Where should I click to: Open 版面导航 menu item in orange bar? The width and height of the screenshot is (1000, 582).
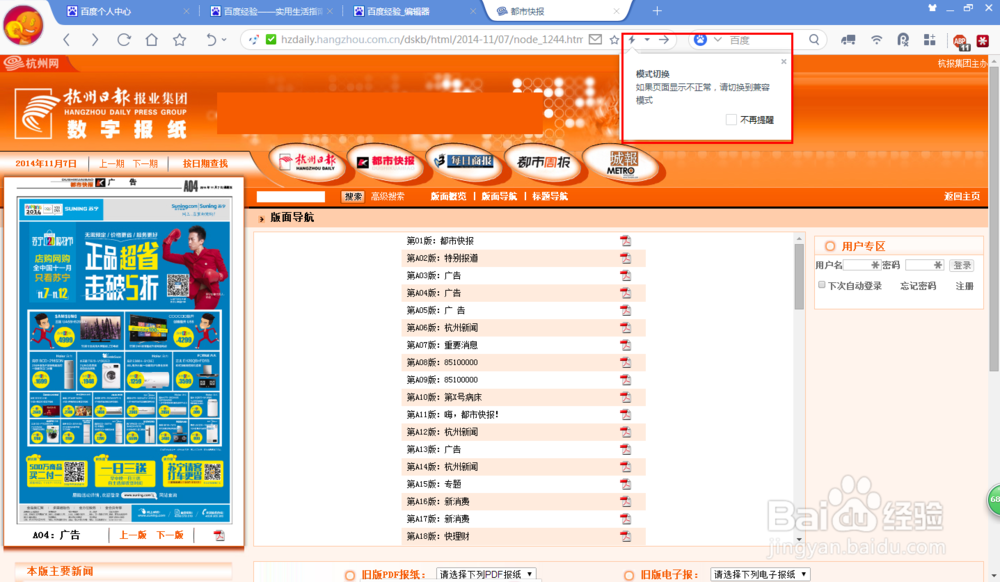499,196
